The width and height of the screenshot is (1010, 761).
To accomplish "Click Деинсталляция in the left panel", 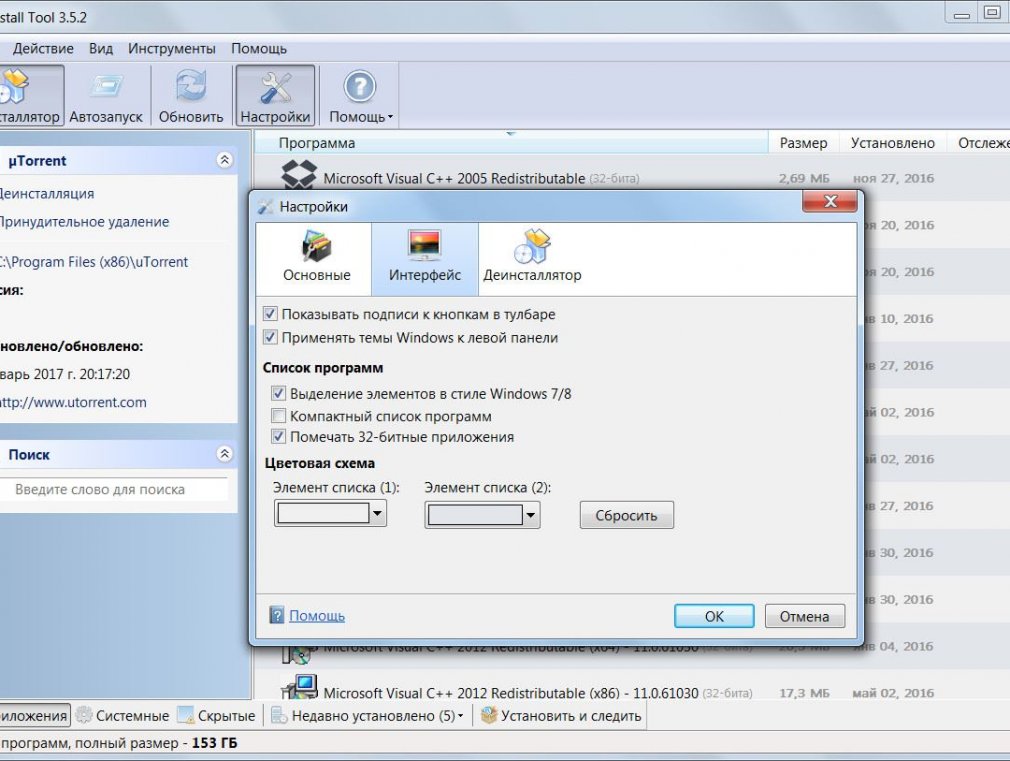I will pos(46,193).
